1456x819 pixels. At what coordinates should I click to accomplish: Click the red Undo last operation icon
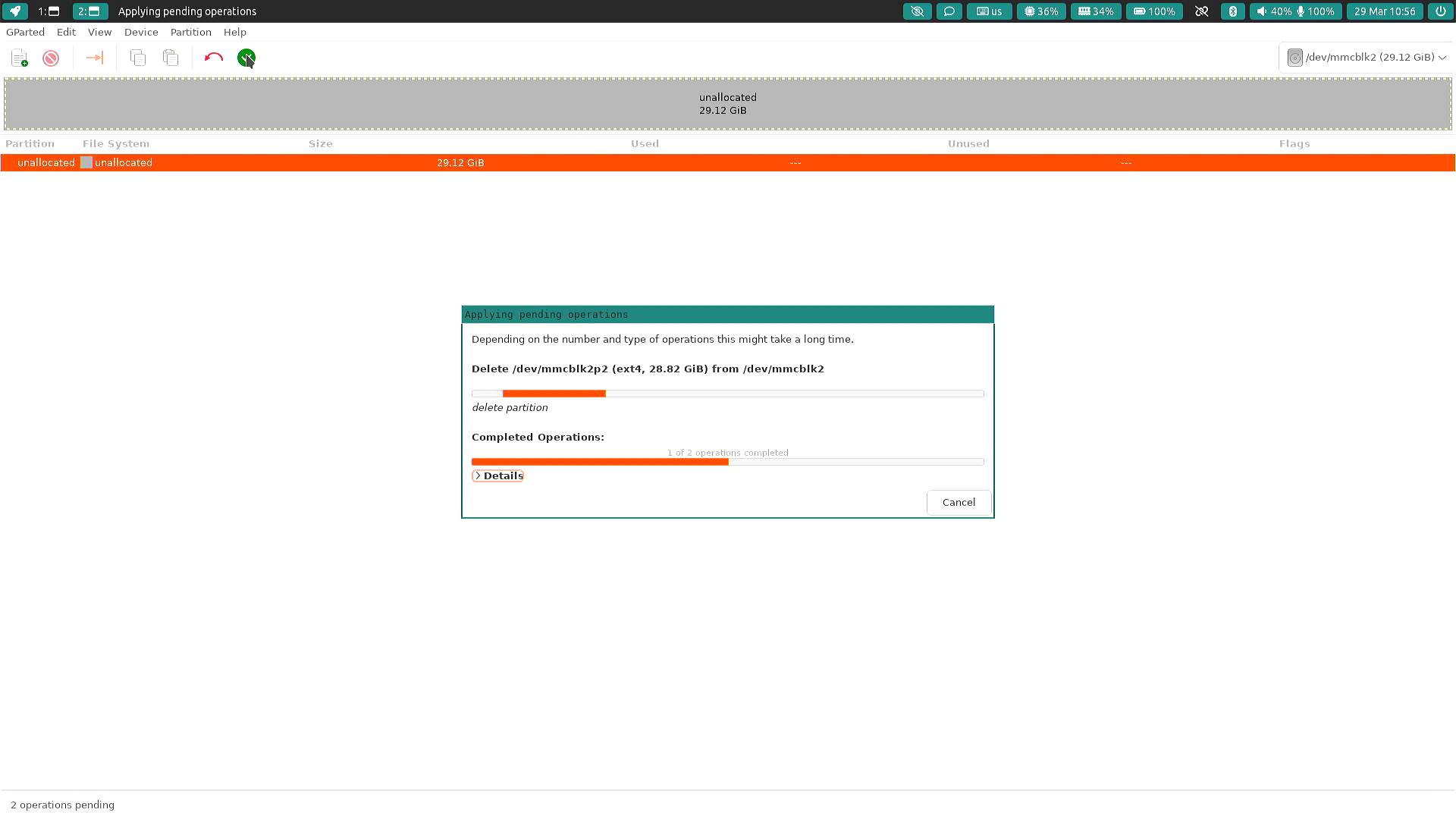[214, 58]
